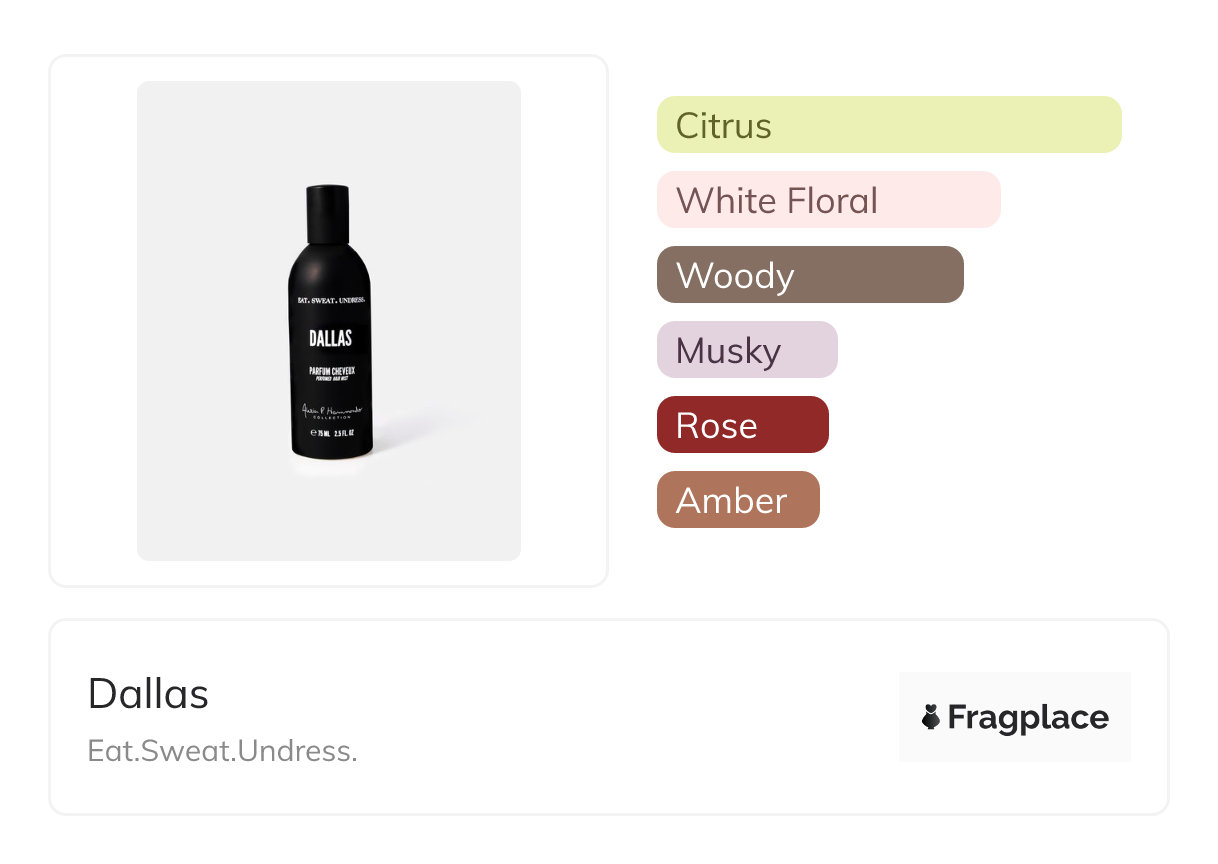
Task: Click the Dallas fragrance title
Action: [148, 694]
